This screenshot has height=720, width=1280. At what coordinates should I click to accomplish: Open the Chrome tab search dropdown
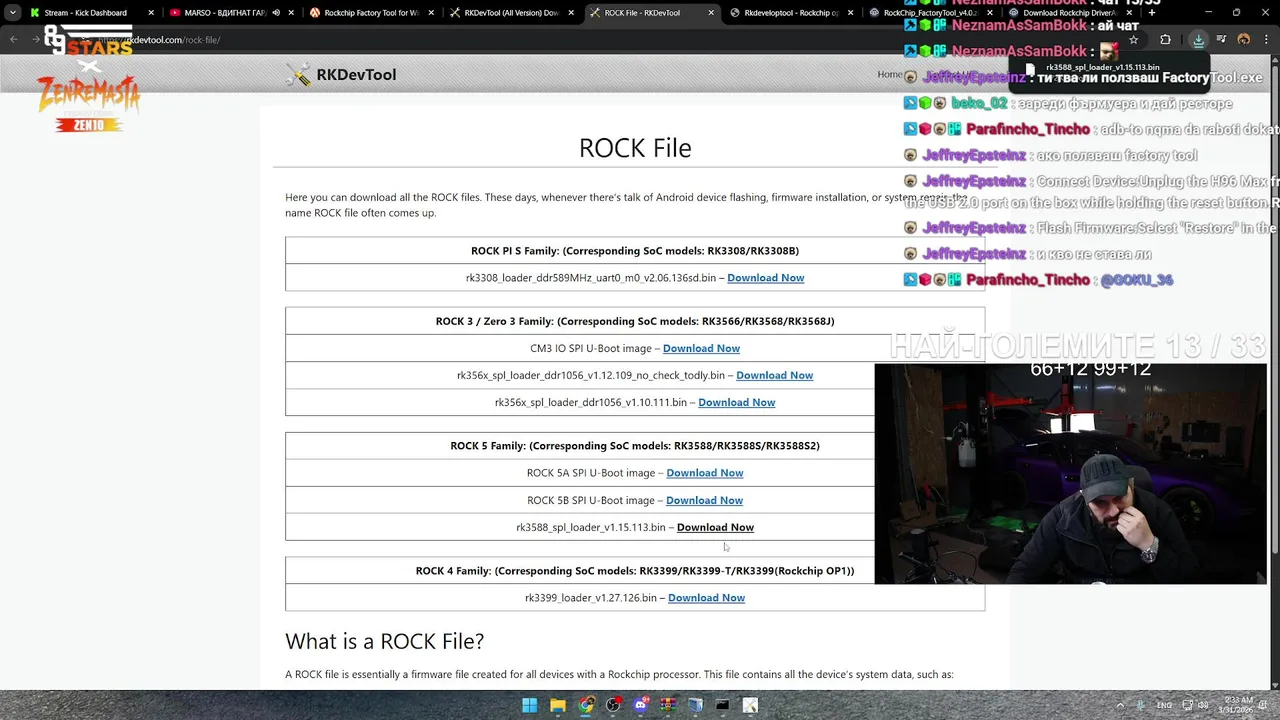point(12,13)
